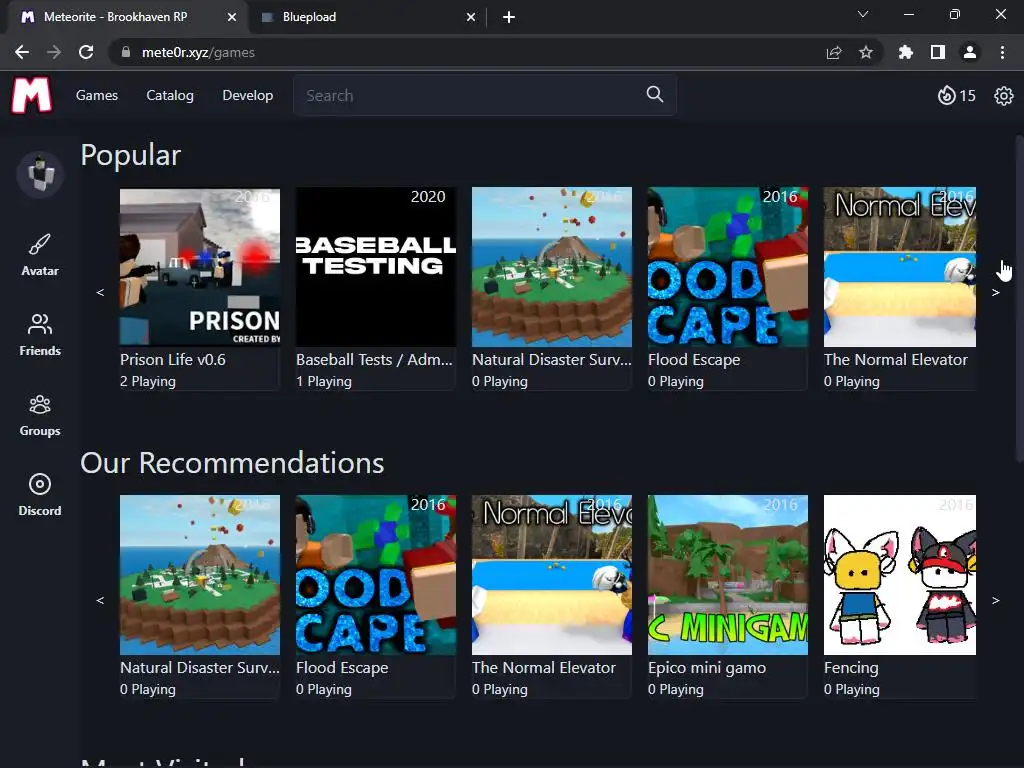1024x768 pixels.
Task: Open the settings gear icon
Action: 1004,96
